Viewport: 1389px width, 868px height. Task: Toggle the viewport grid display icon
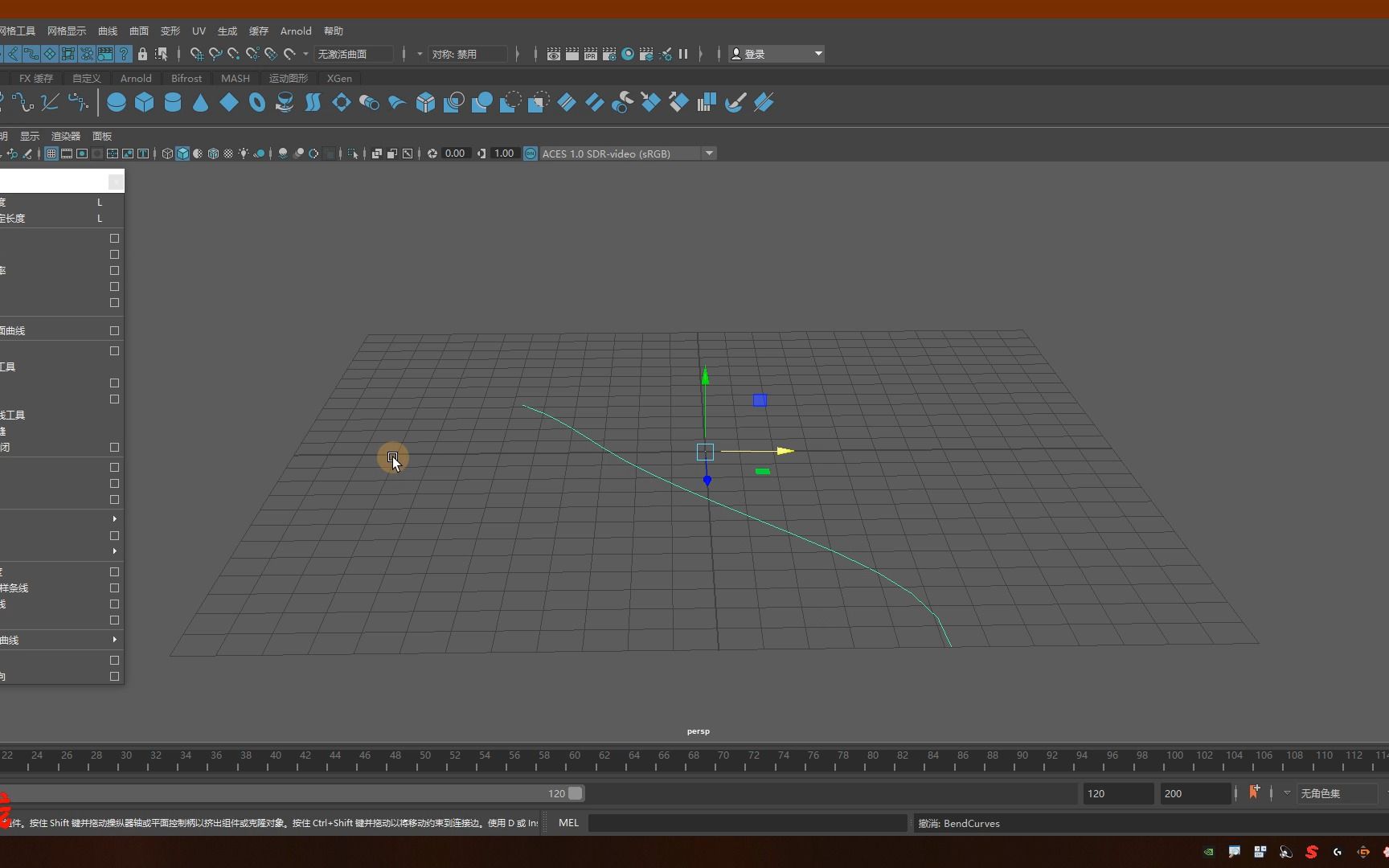point(51,154)
